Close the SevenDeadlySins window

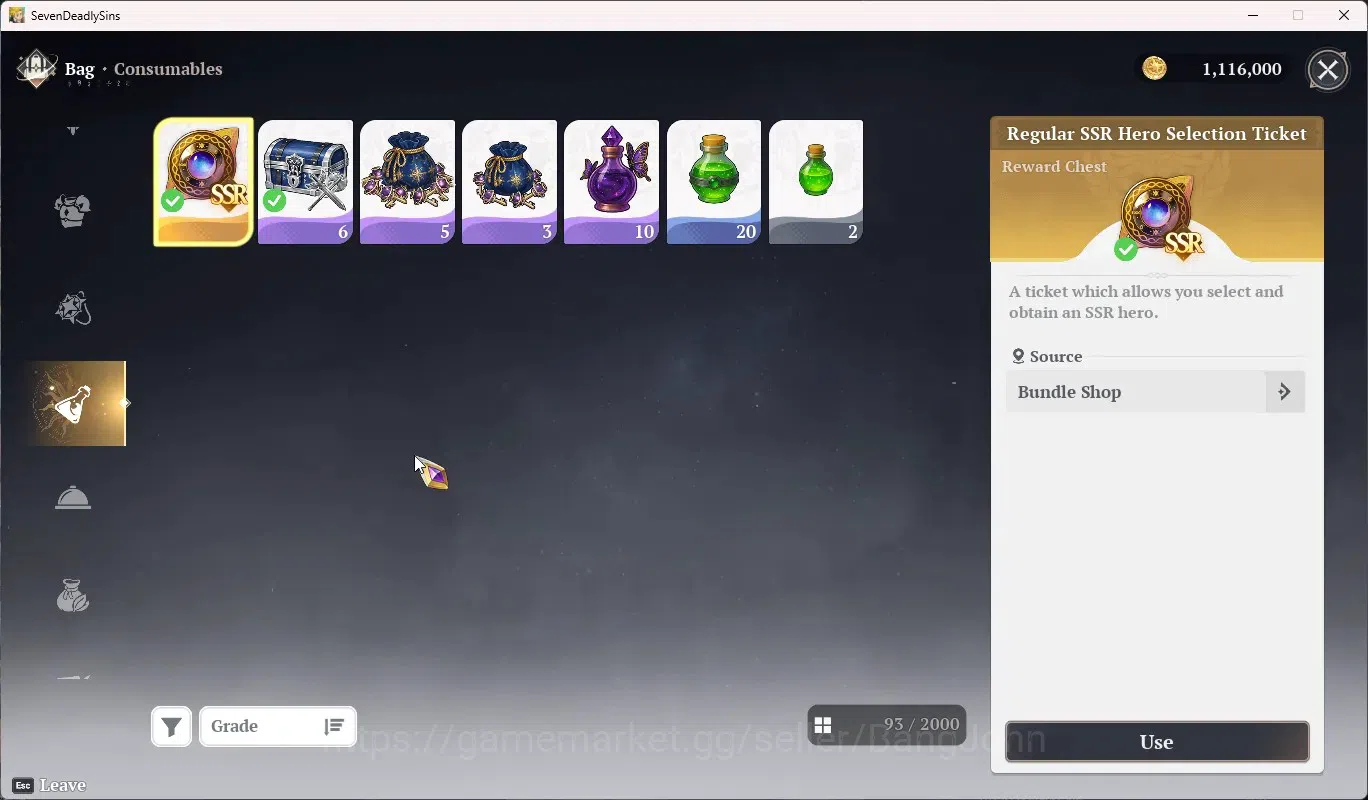point(1344,15)
